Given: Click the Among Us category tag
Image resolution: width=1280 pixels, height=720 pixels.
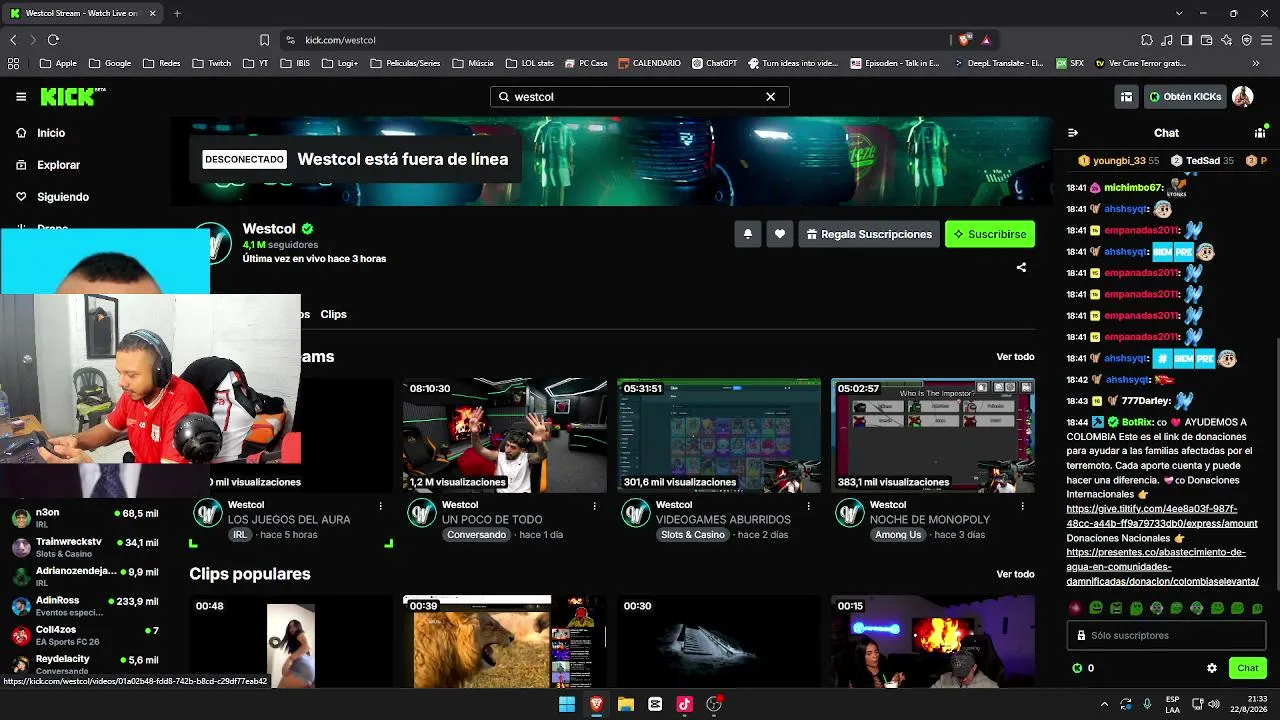Looking at the screenshot, I should coord(898,535).
